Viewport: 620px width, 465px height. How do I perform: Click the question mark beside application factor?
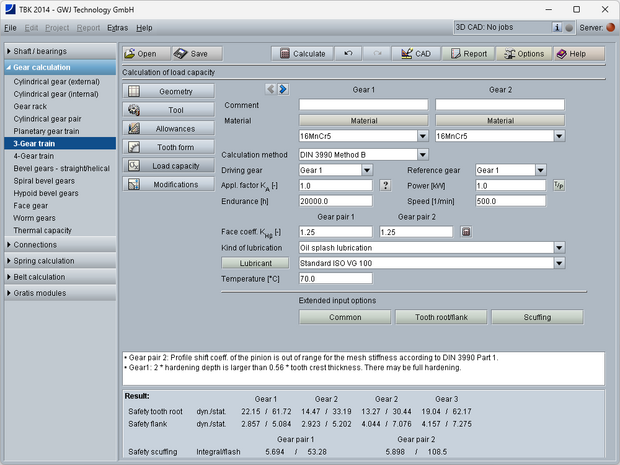(385, 186)
